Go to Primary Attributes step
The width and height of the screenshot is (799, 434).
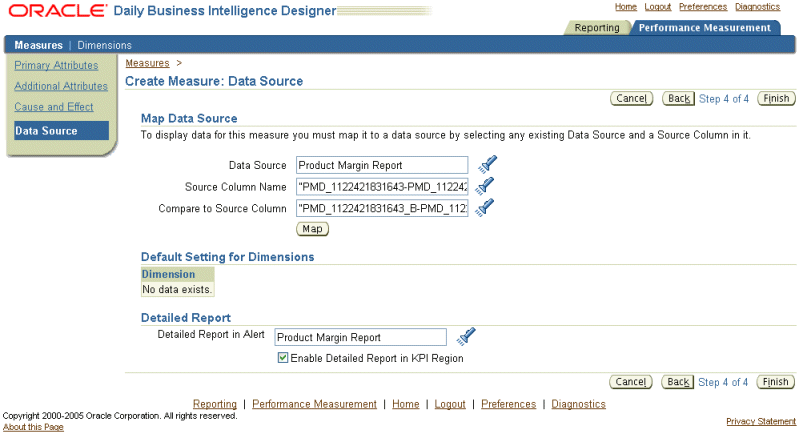[56, 65]
